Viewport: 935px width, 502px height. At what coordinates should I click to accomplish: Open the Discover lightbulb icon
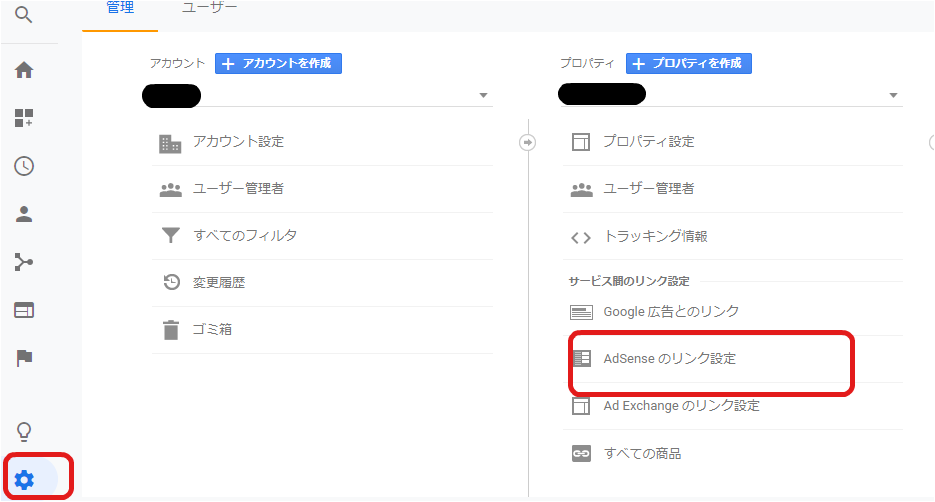[24, 431]
